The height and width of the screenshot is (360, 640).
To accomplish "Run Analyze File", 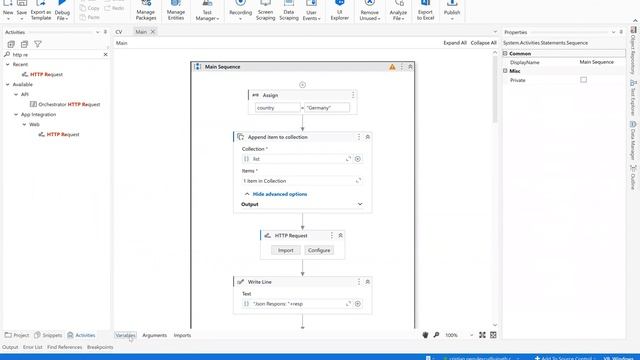I will click(x=398, y=11).
